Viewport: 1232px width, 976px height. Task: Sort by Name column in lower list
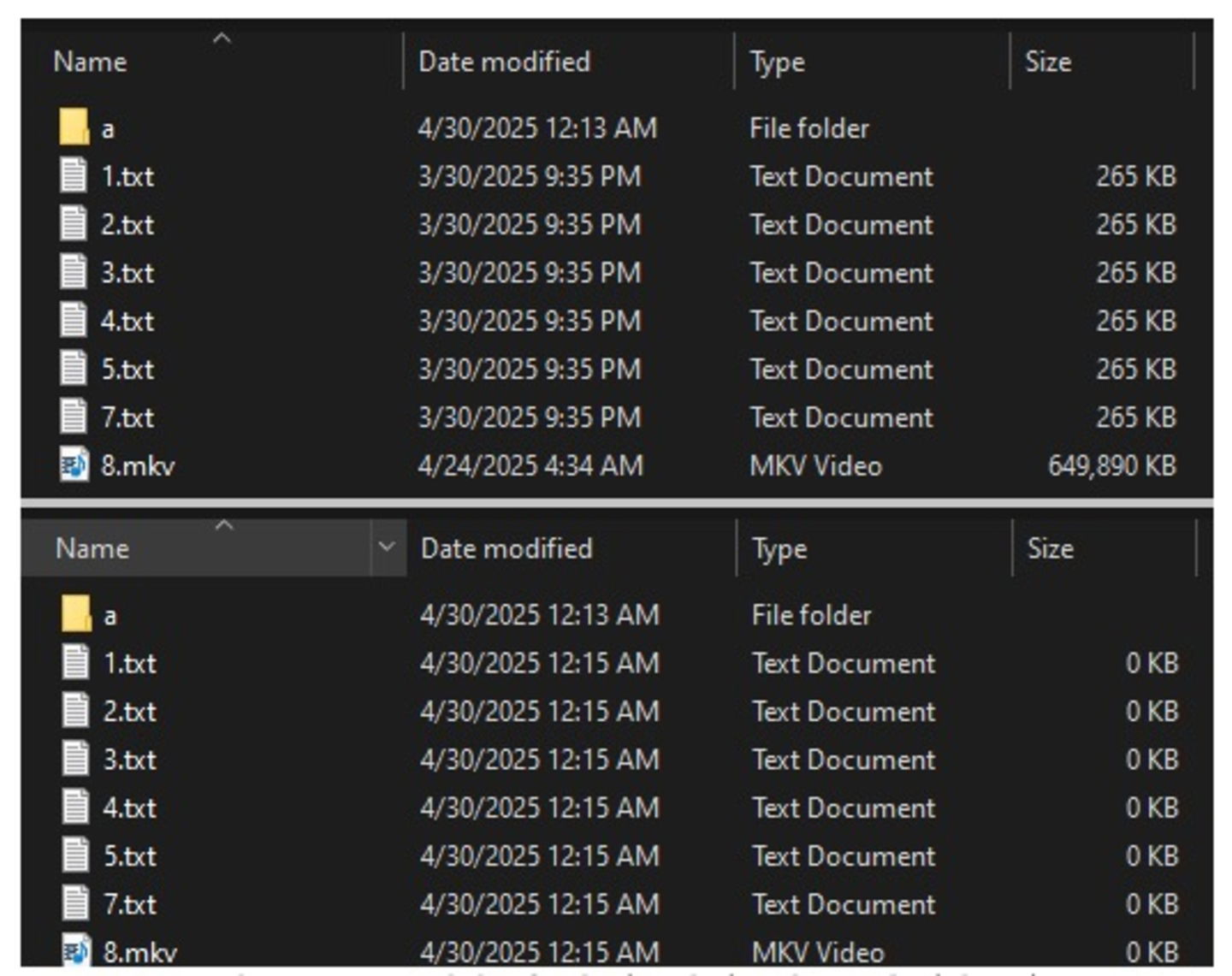92,548
